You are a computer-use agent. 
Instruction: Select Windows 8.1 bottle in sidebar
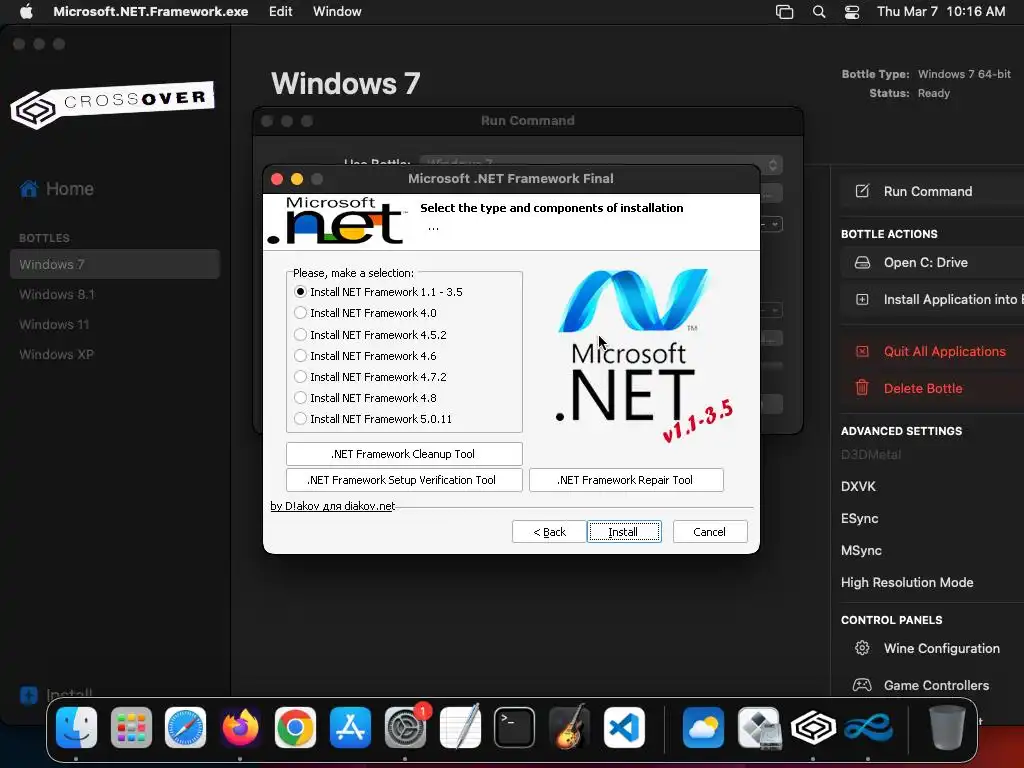pyautogui.click(x=57, y=295)
